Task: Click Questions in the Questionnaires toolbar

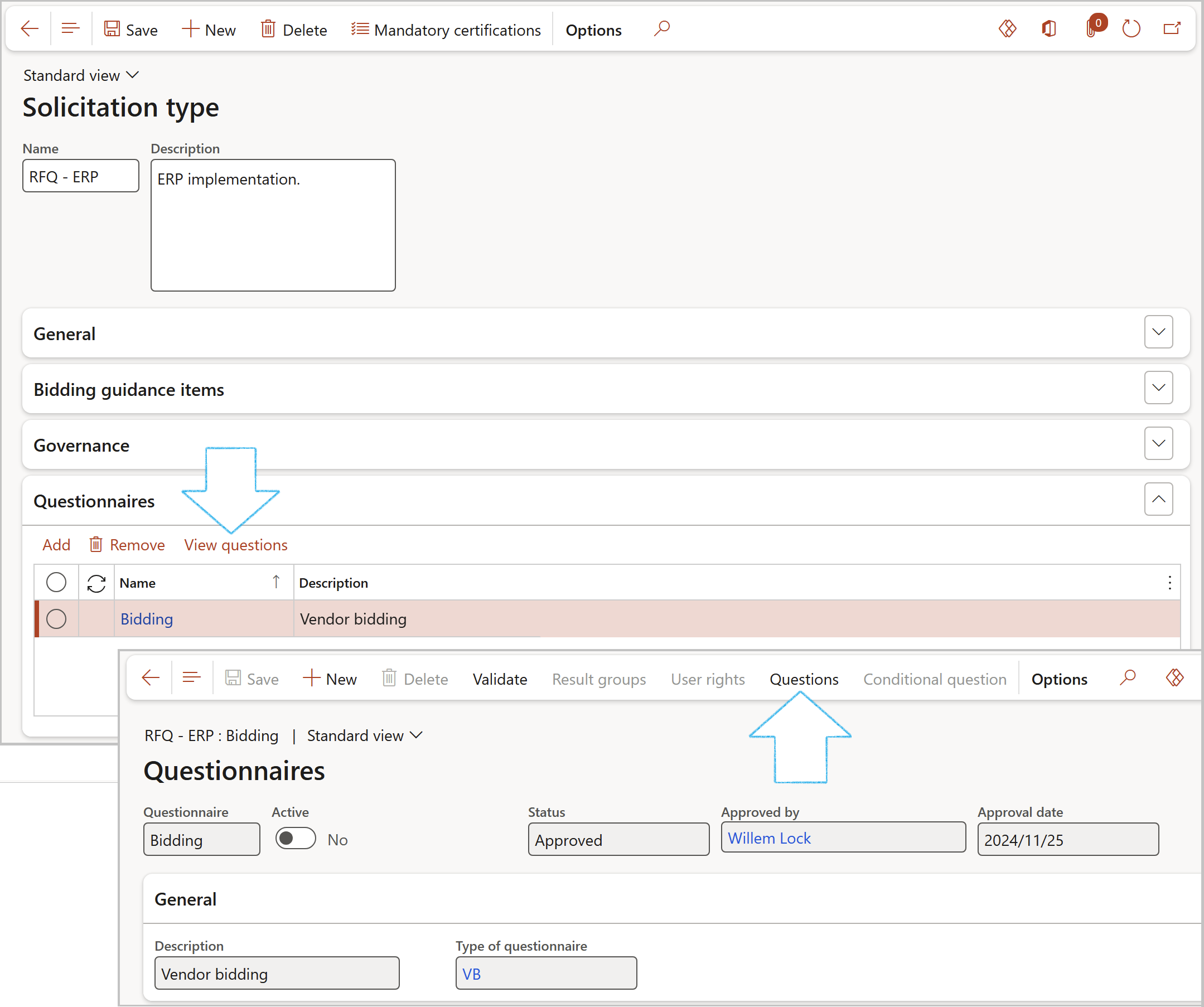Action: coord(803,679)
